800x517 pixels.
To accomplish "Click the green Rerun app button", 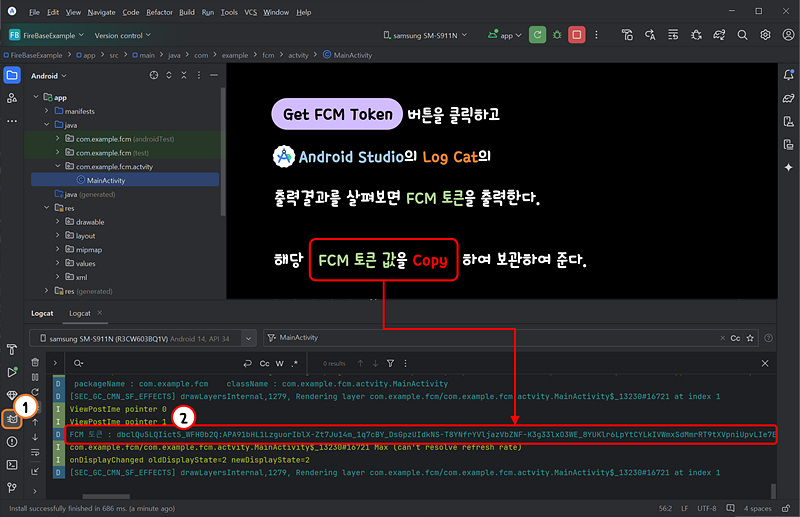I will click(537, 35).
